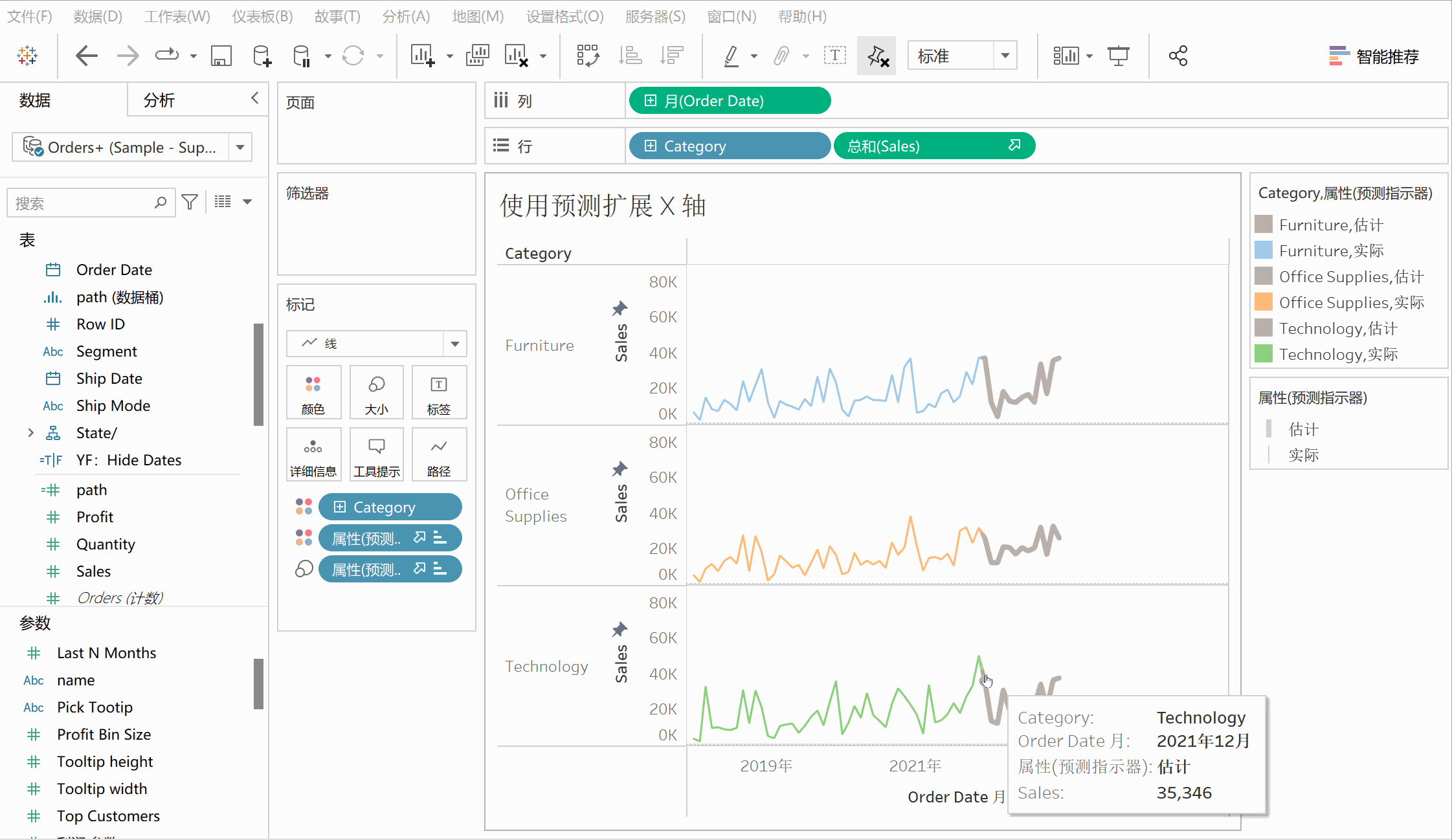Click the 搜索 field search box
The width and height of the screenshot is (1452, 840).
click(x=84, y=203)
